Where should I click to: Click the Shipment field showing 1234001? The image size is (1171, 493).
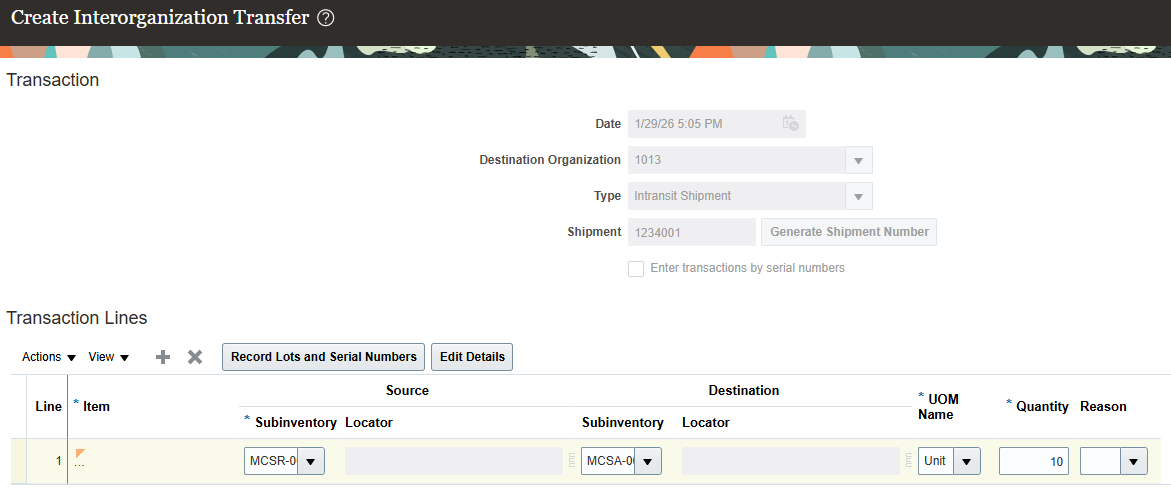tap(692, 232)
